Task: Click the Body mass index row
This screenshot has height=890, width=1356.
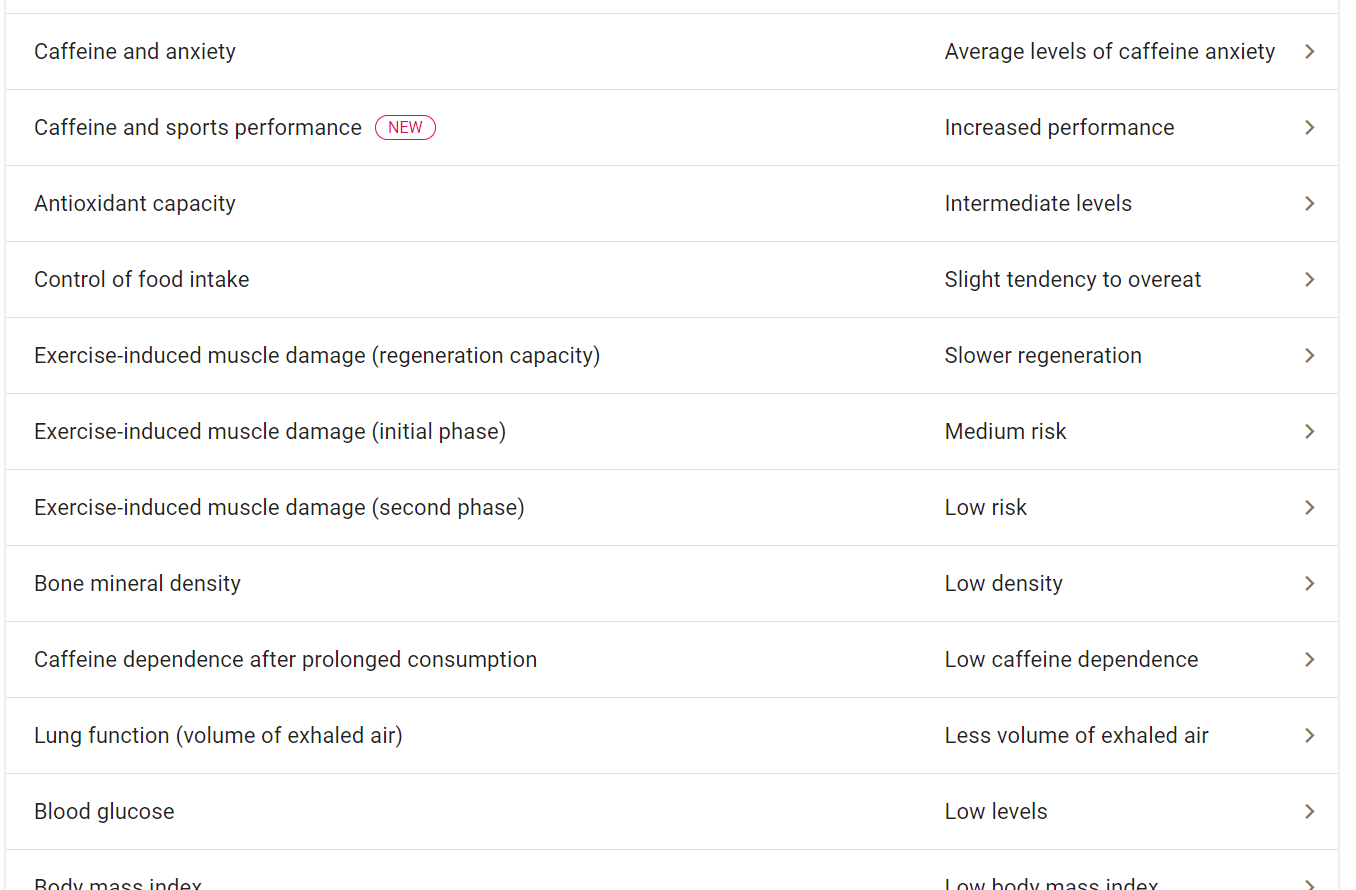Action: pos(118,882)
